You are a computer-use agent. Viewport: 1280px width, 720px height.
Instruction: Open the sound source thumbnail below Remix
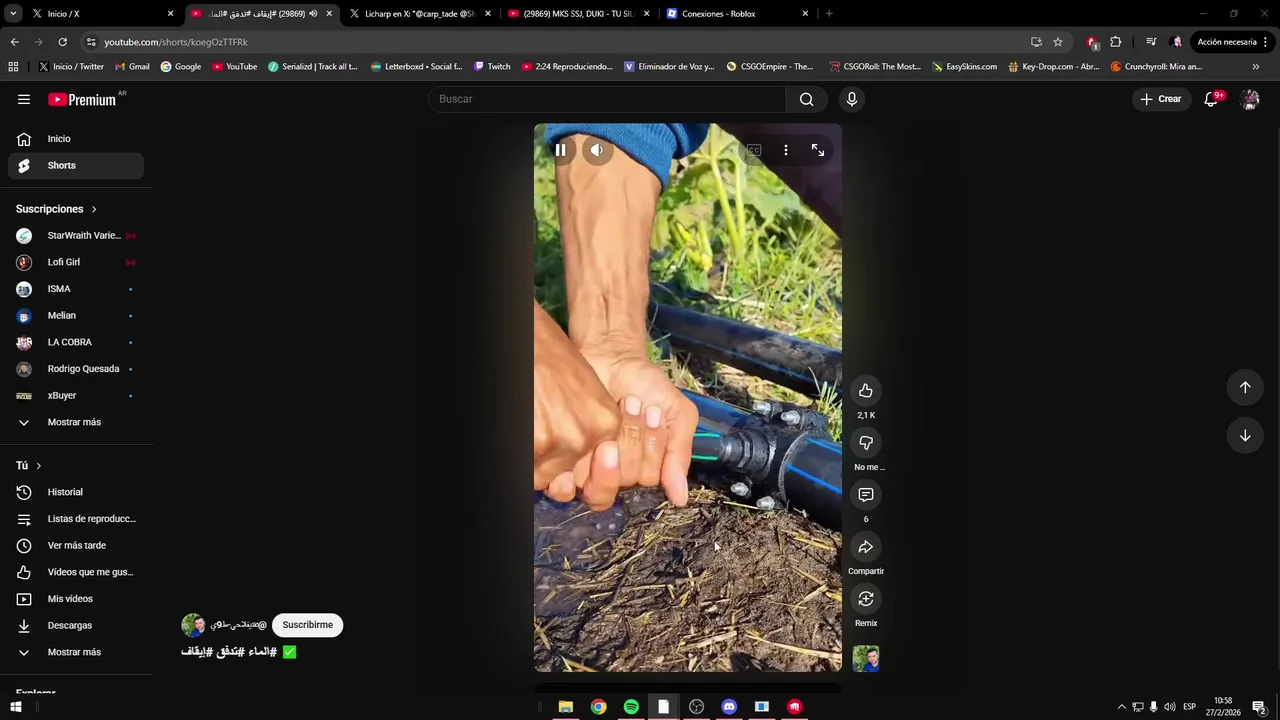[866, 659]
